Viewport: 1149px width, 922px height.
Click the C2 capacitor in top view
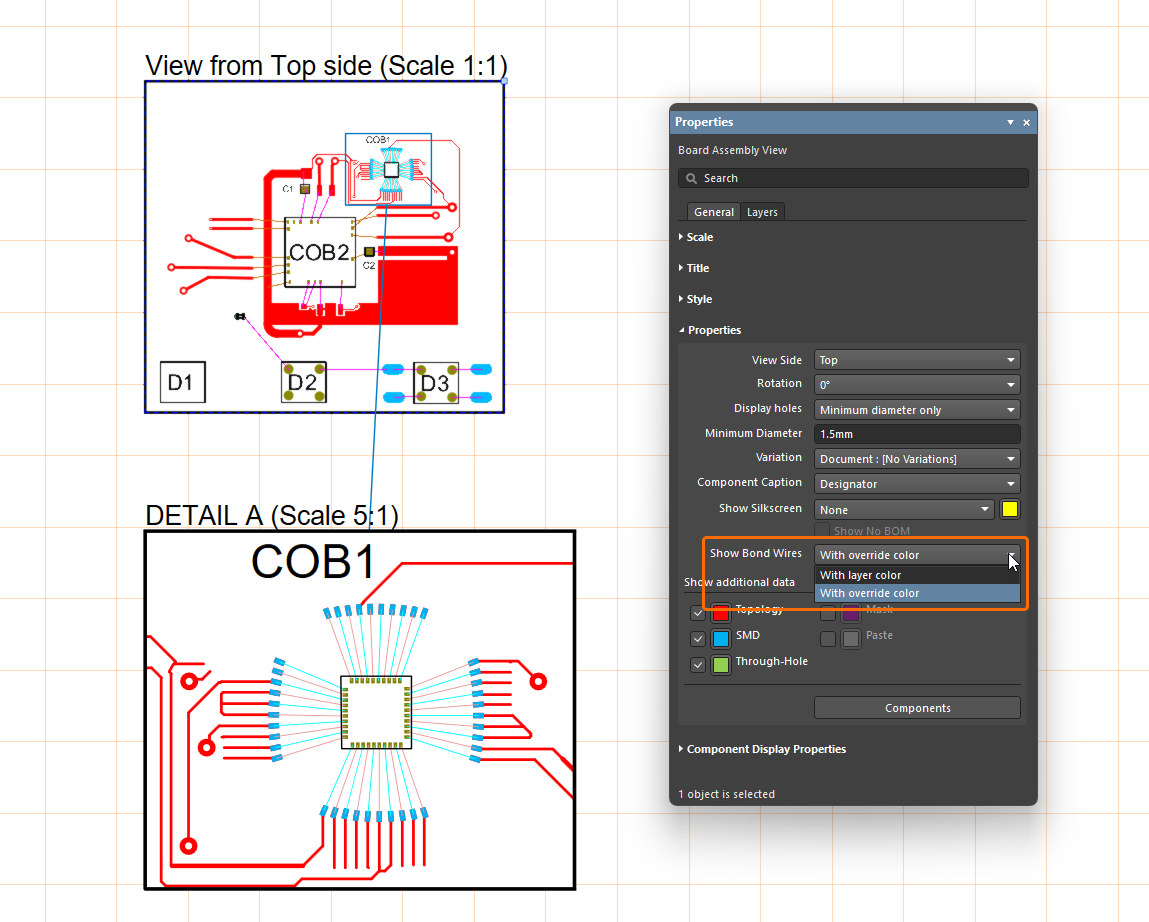369,252
